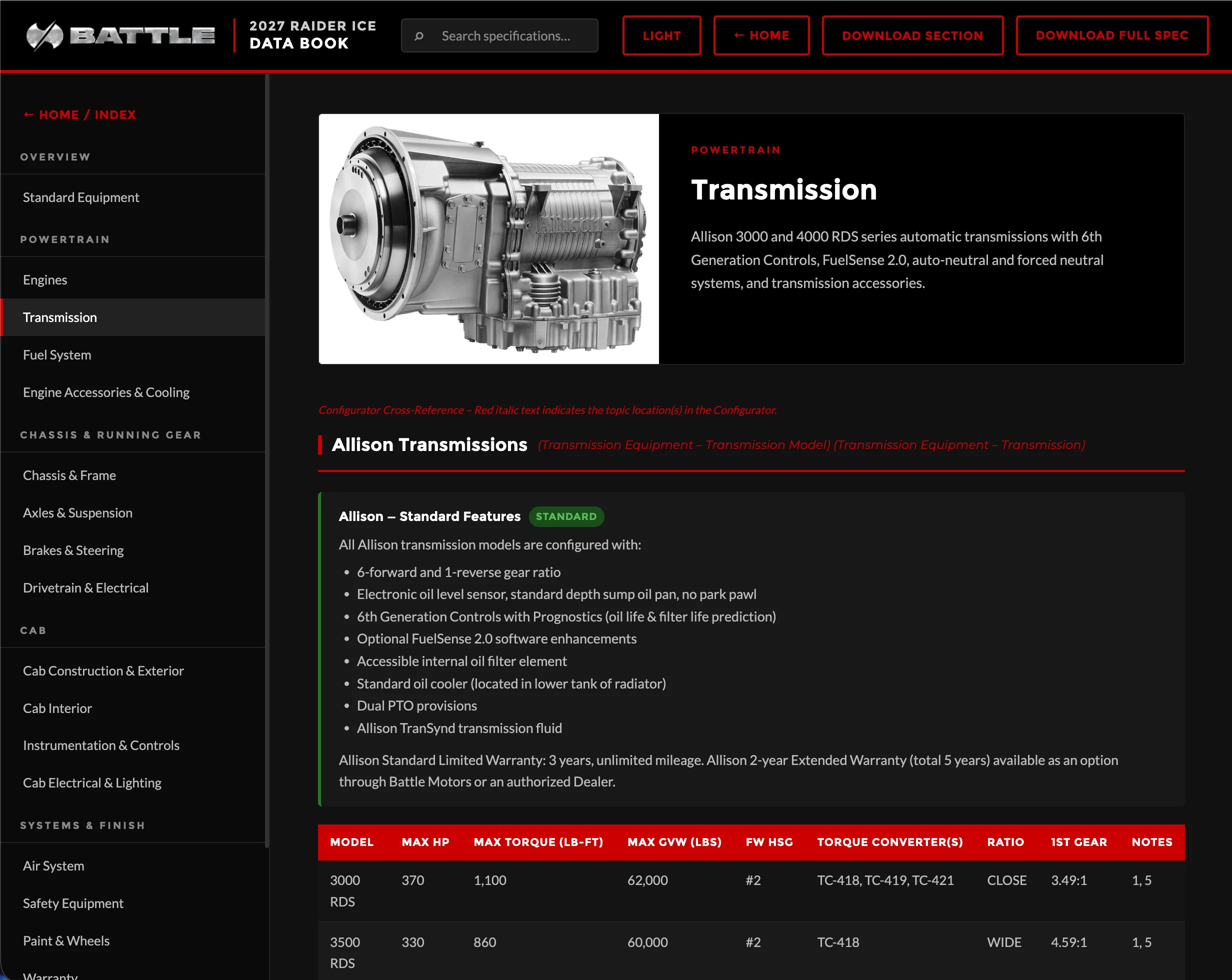1232x980 pixels.
Task: Click Allison TranSynd transmission fluid bullet
Action: point(459,728)
